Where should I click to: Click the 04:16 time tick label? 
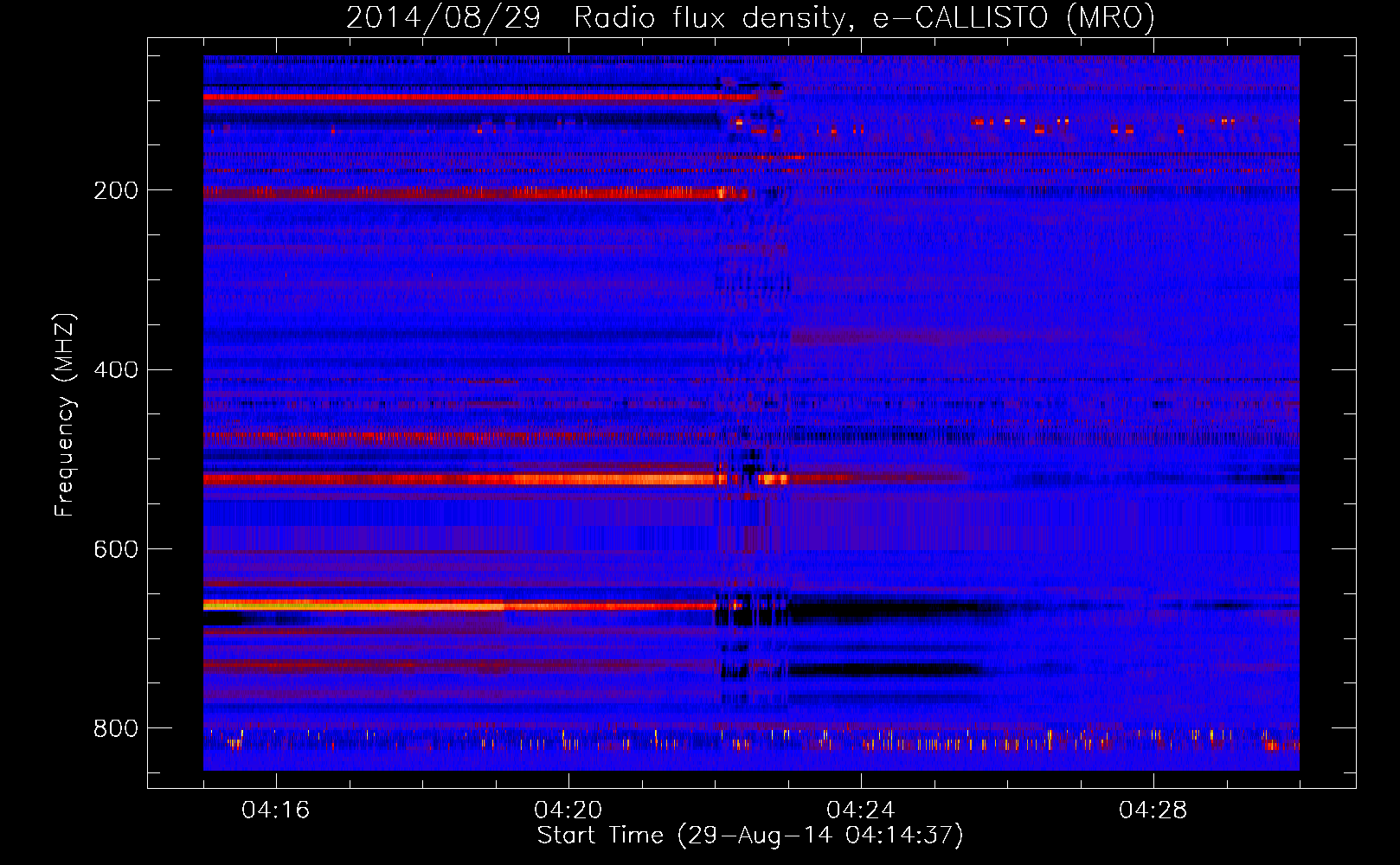tap(276, 811)
